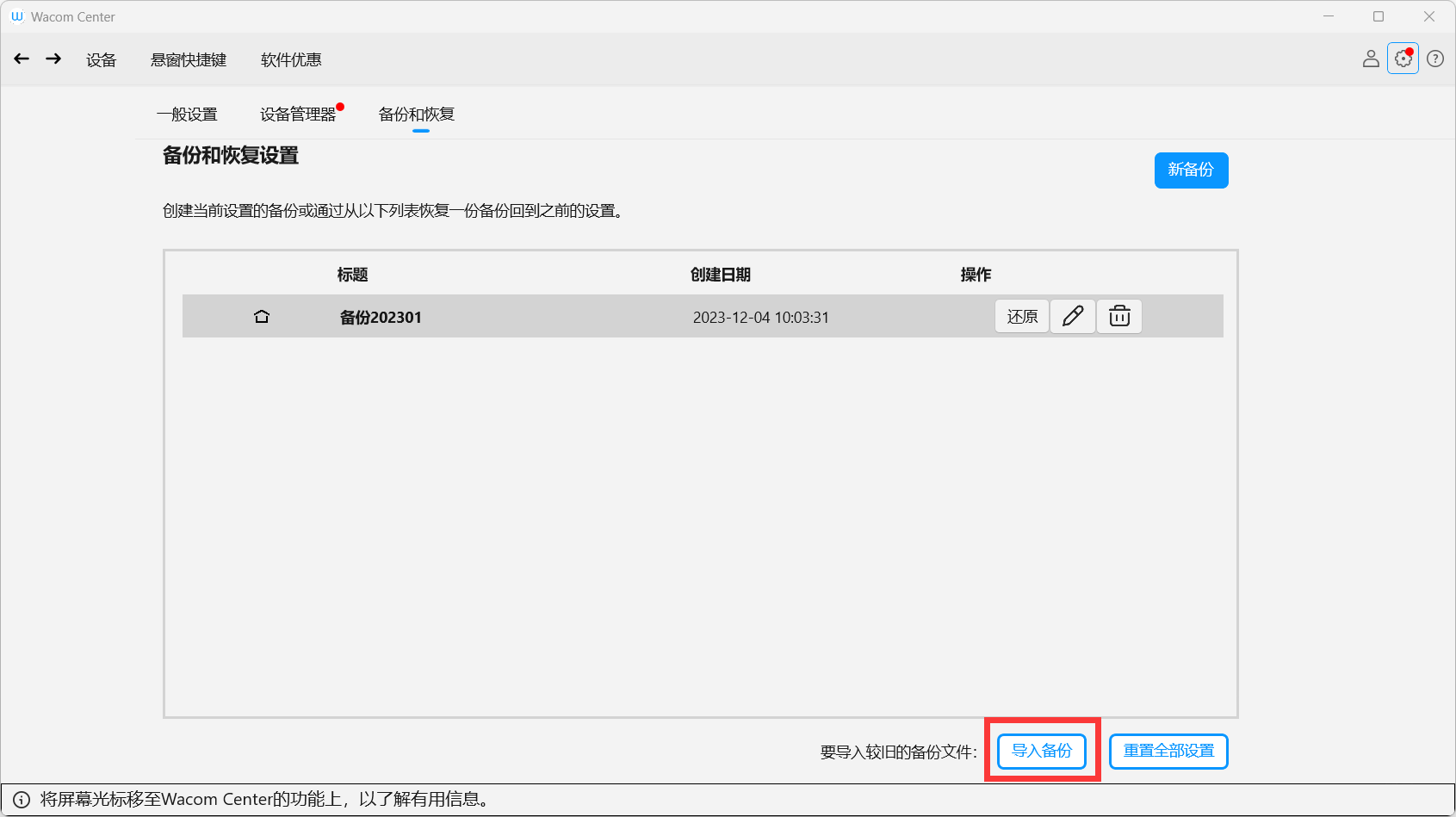Click the 要导入较旧的备份文件 label
Viewport: 1456px width, 817px height.
coord(898,752)
